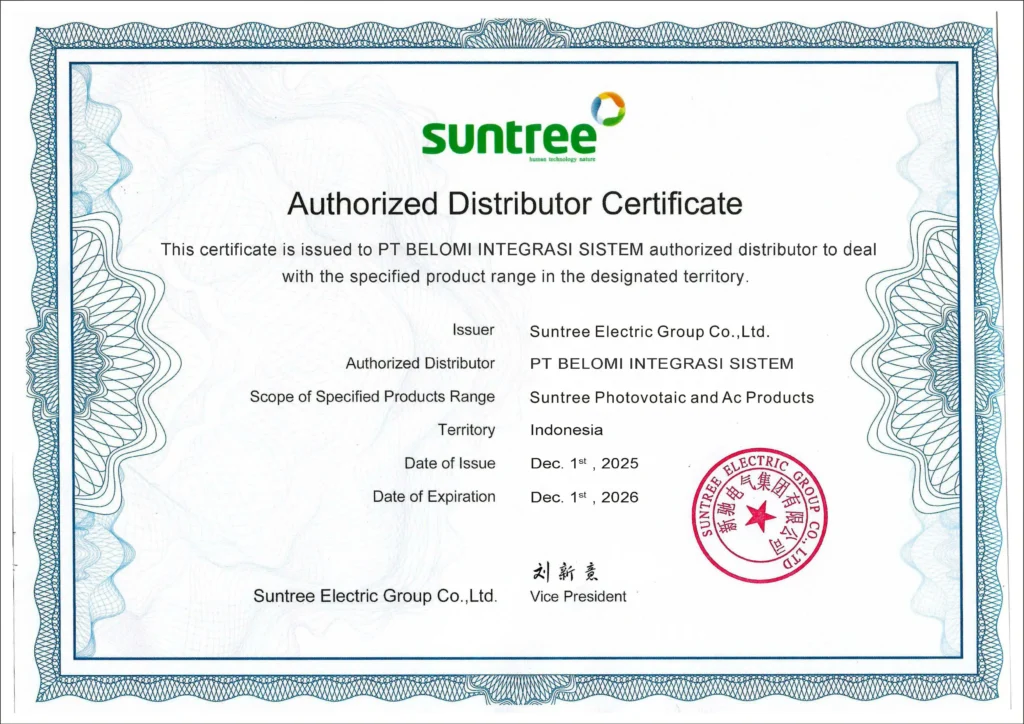Click the red Suntree Electric Group stamp
This screenshot has height=724, width=1024.
point(760,515)
